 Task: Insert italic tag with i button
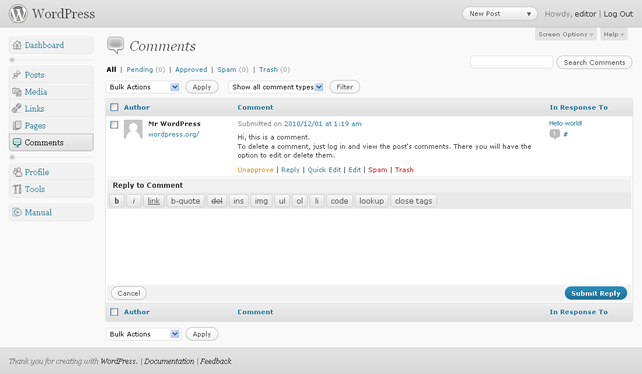pyautogui.click(x=133, y=201)
